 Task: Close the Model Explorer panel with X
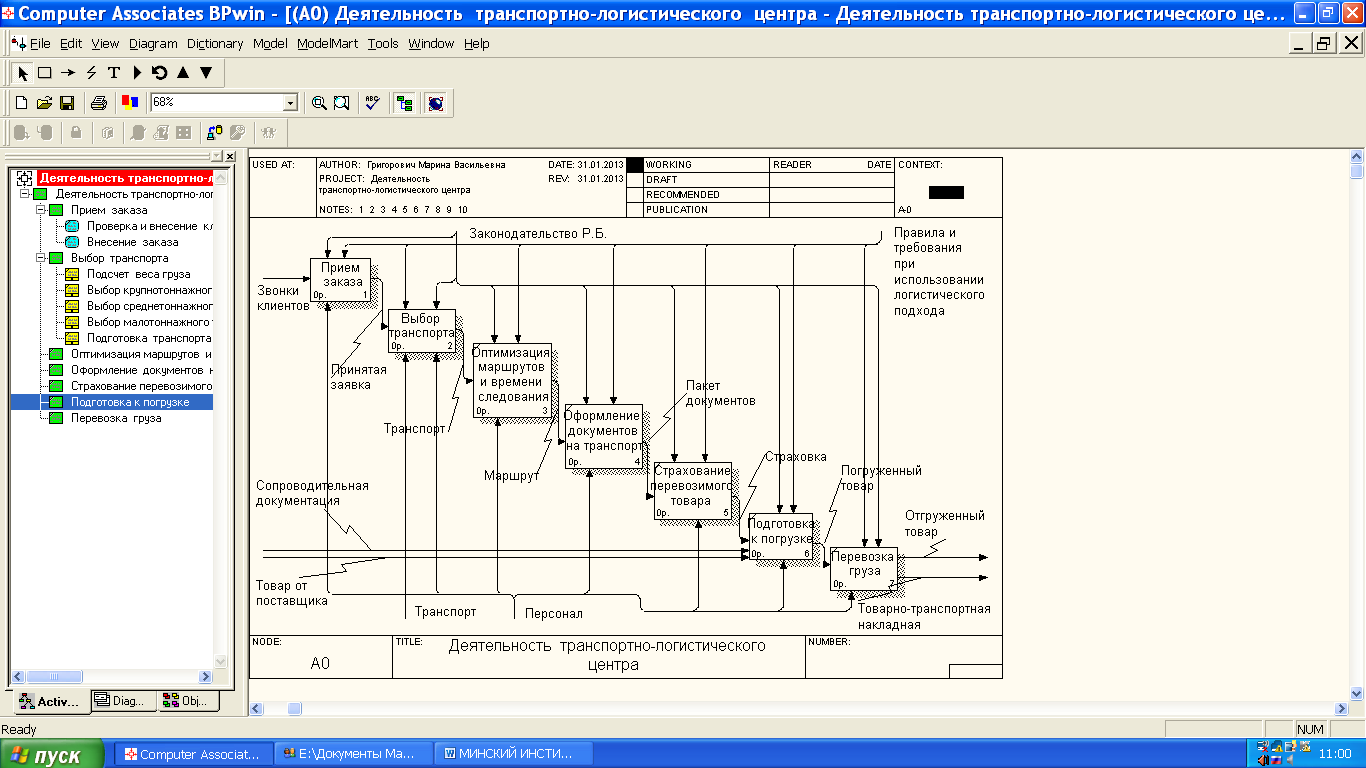pyautogui.click(x=231, y=156)
